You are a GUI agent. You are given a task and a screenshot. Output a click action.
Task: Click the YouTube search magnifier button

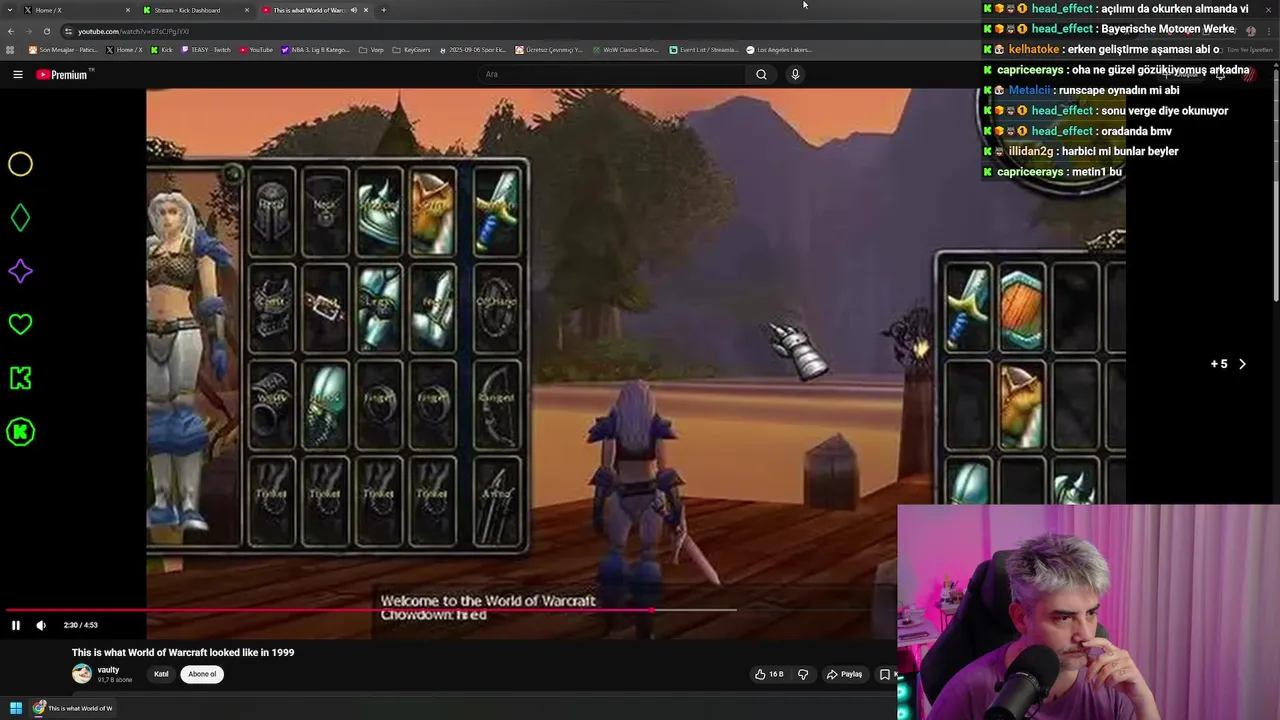click(761, 74)
